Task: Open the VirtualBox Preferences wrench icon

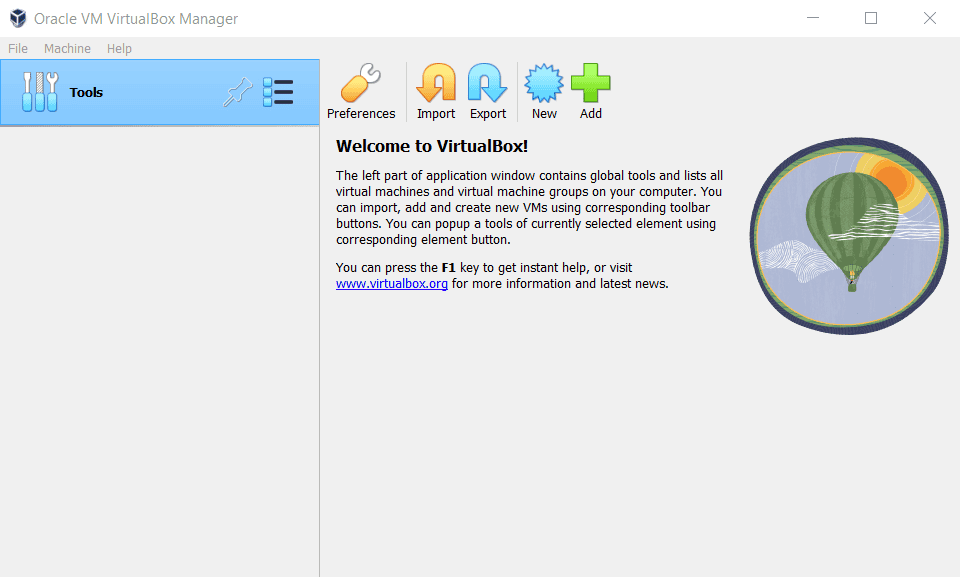Action: pyautogui.click(x=361, y=84)
